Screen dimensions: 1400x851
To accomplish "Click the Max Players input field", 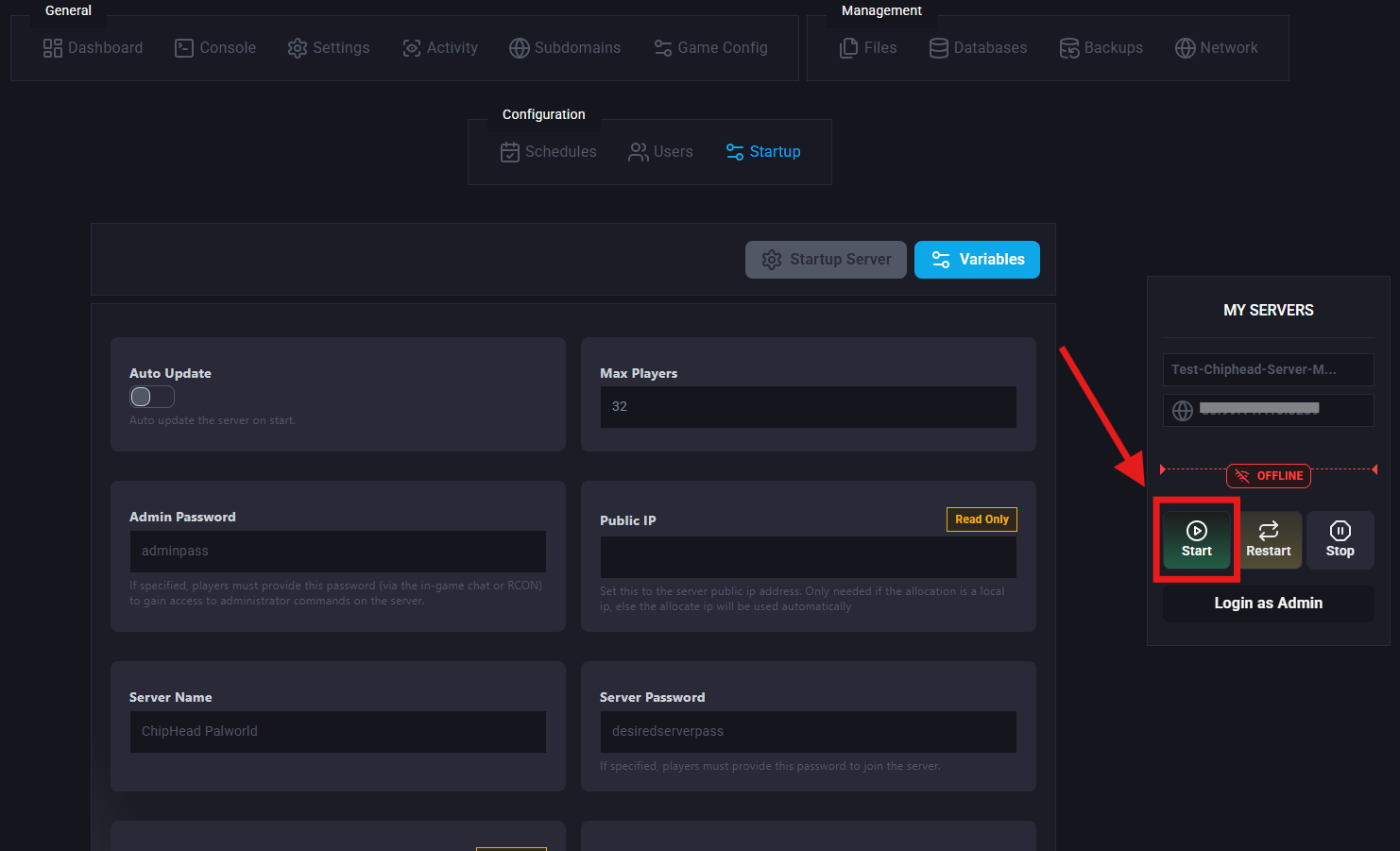I will point(809,407).
